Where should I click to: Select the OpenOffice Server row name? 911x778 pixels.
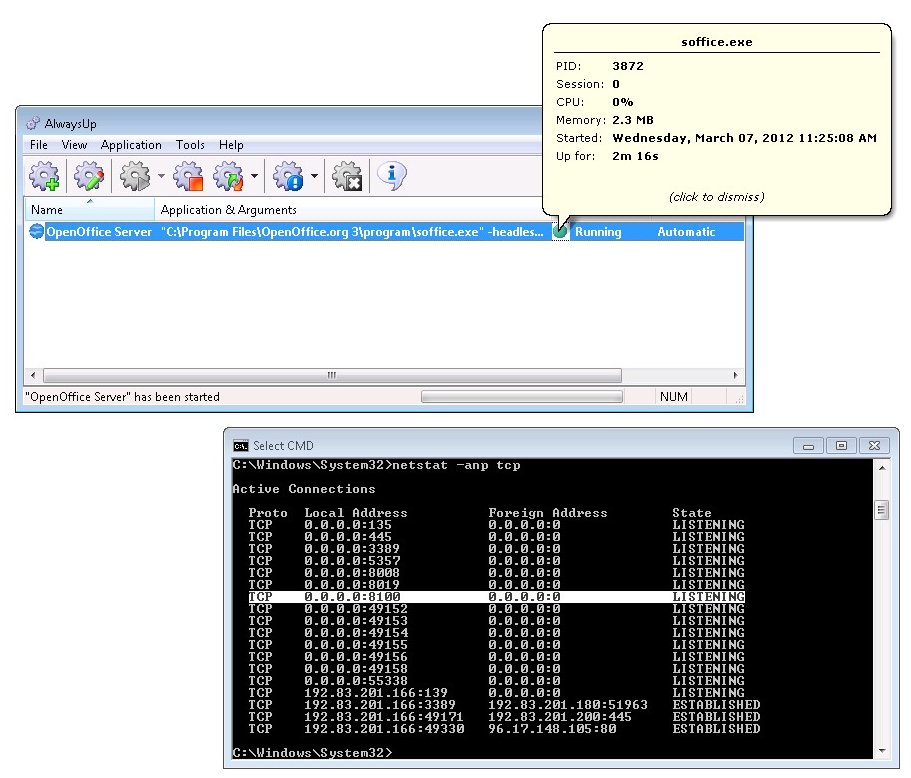point(99,232)
